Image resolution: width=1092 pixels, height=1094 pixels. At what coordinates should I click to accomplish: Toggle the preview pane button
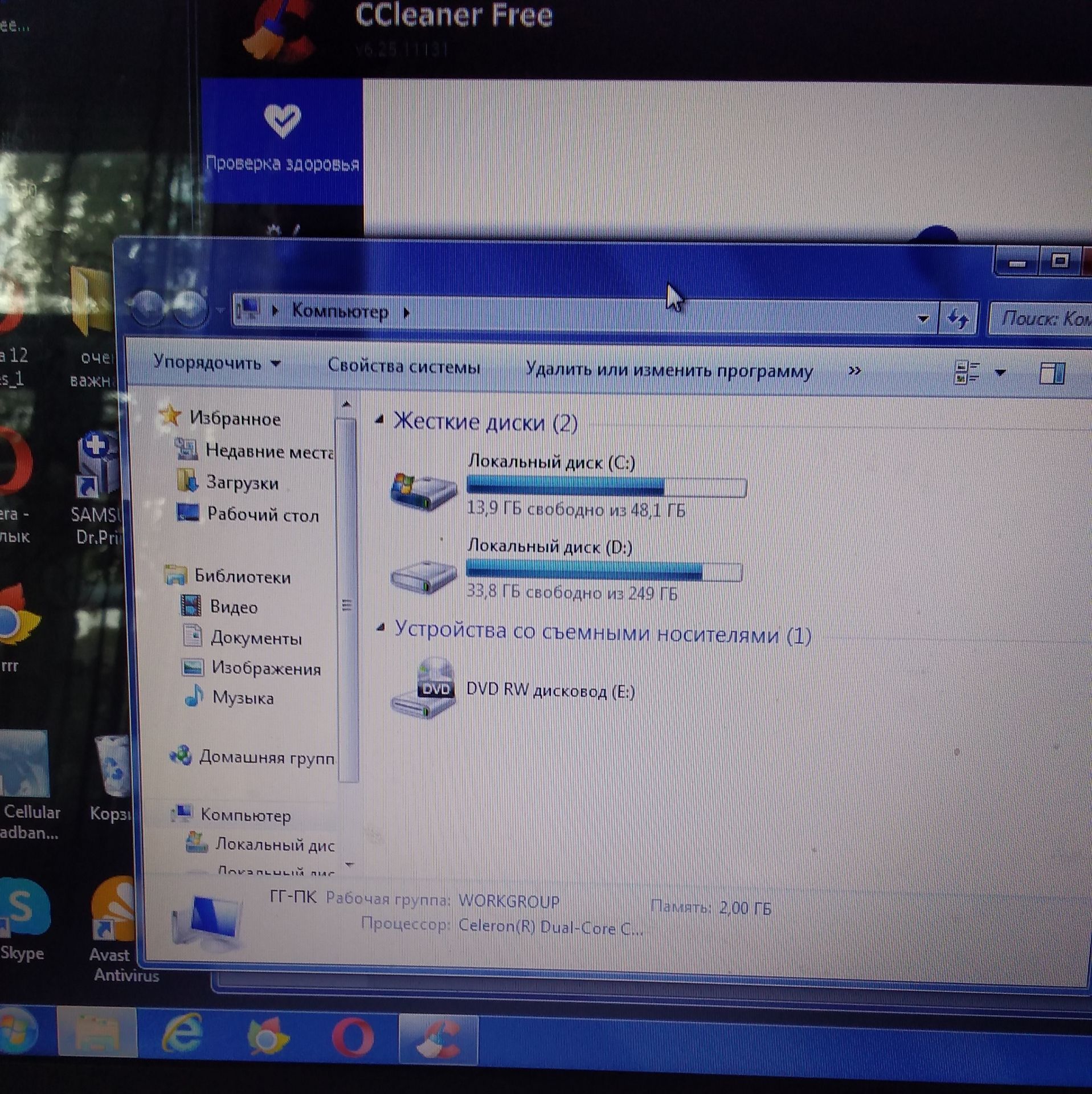(1052, 374)
